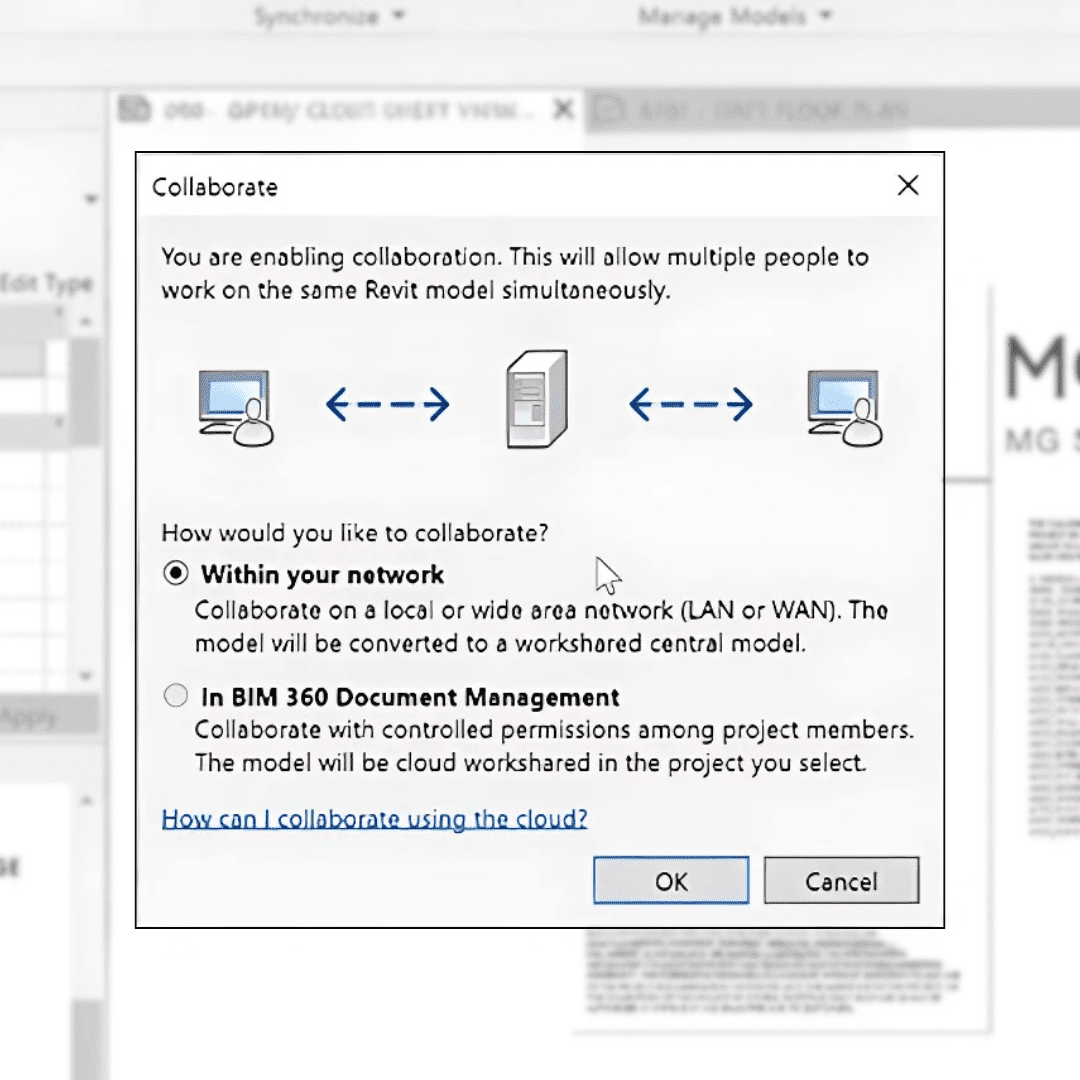Open How can I collaborate using cloud link

point(374,819)
